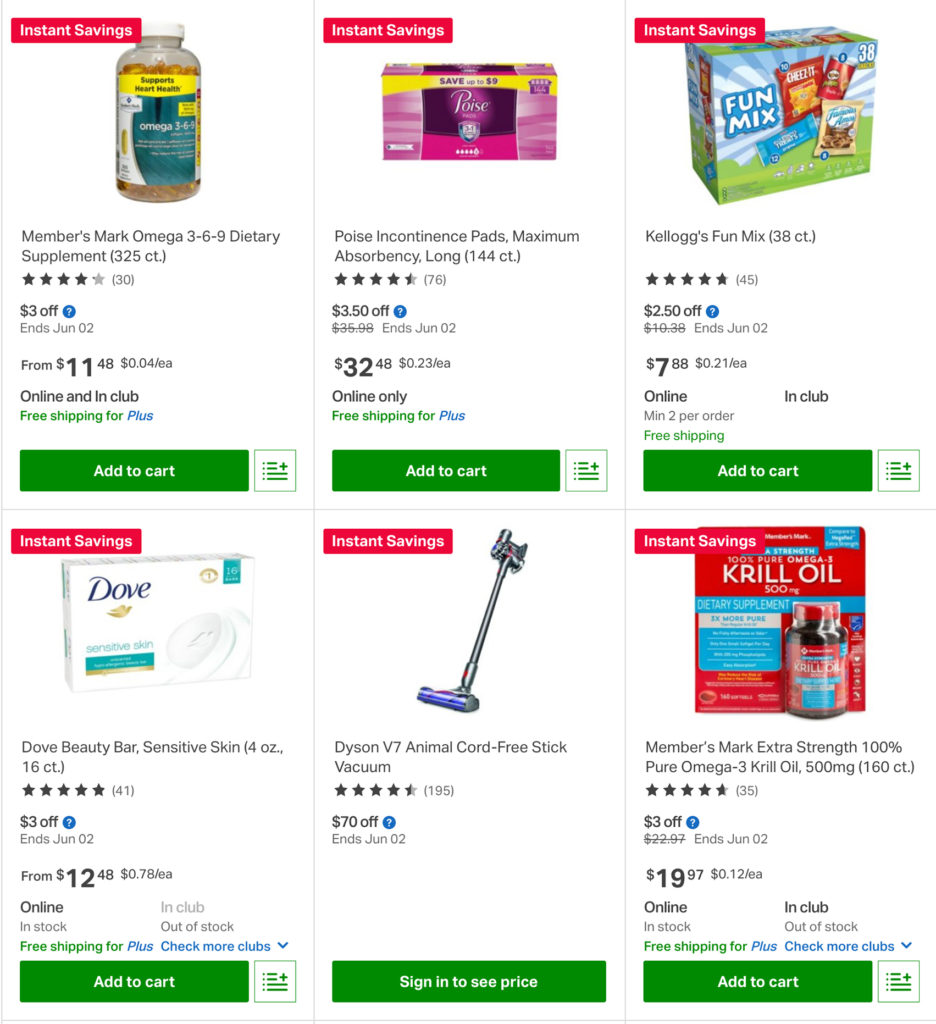This screenshot has height=1024, width=936.
Task: Expand Check more clubs for Dove Beauty Bar
Action: click(225, 946)
